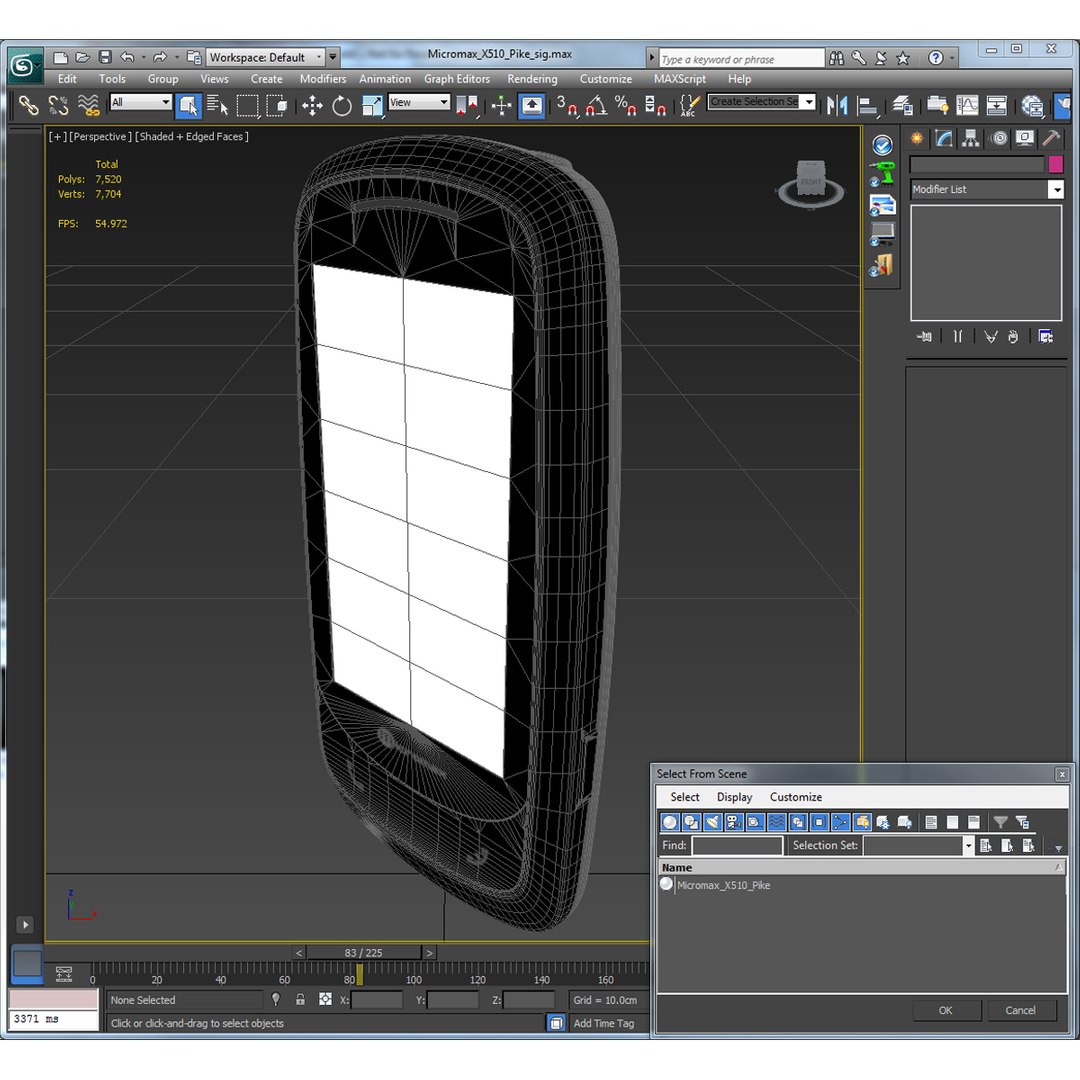Open the Display command panel tab
The width and height of the screenshot is (1080, 1080).
1025,138
